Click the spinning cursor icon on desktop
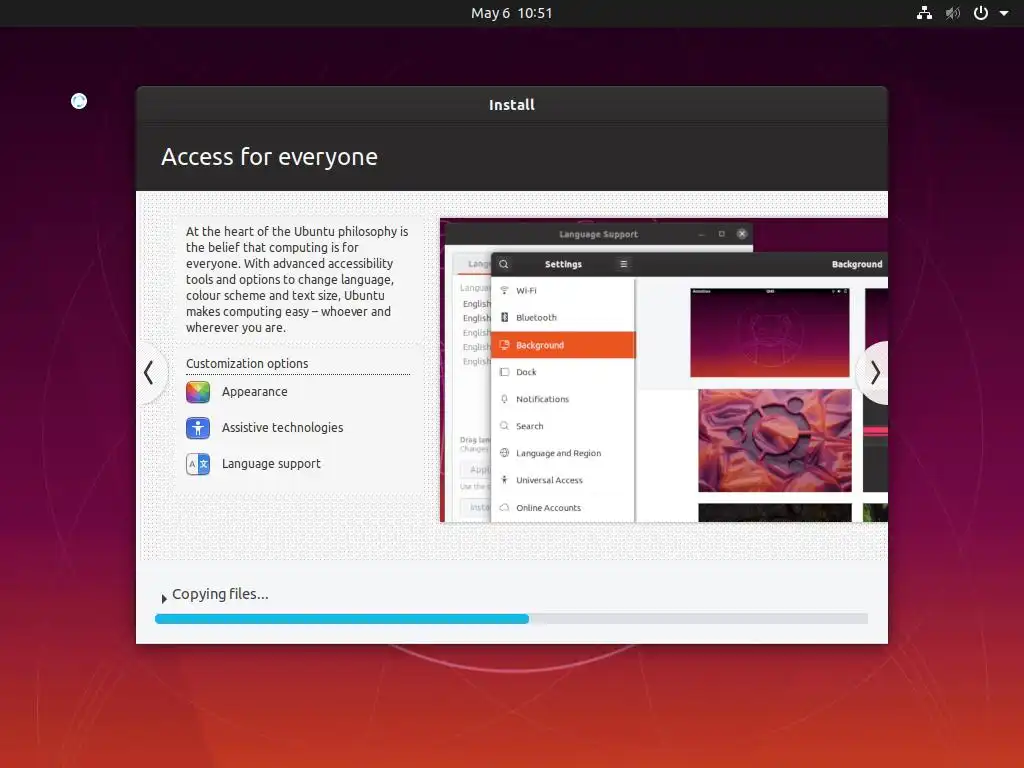 [x=79, y=101]
